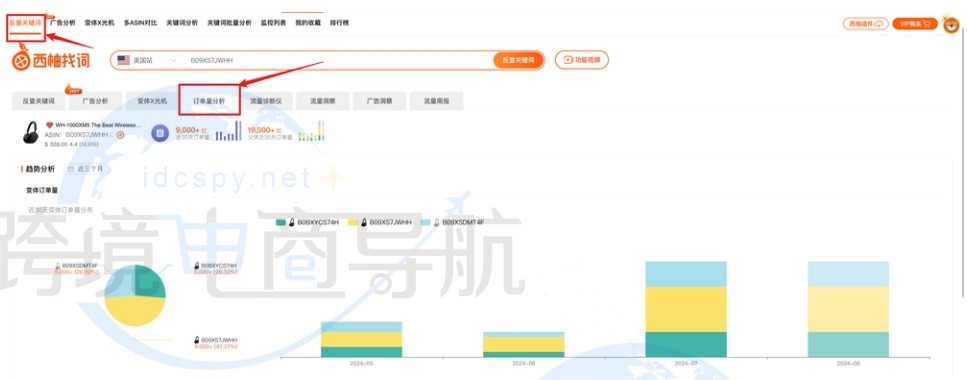Open the WH-1000XM5 product title link
Viewport: 967px width, 380px height.
point(98,125)
